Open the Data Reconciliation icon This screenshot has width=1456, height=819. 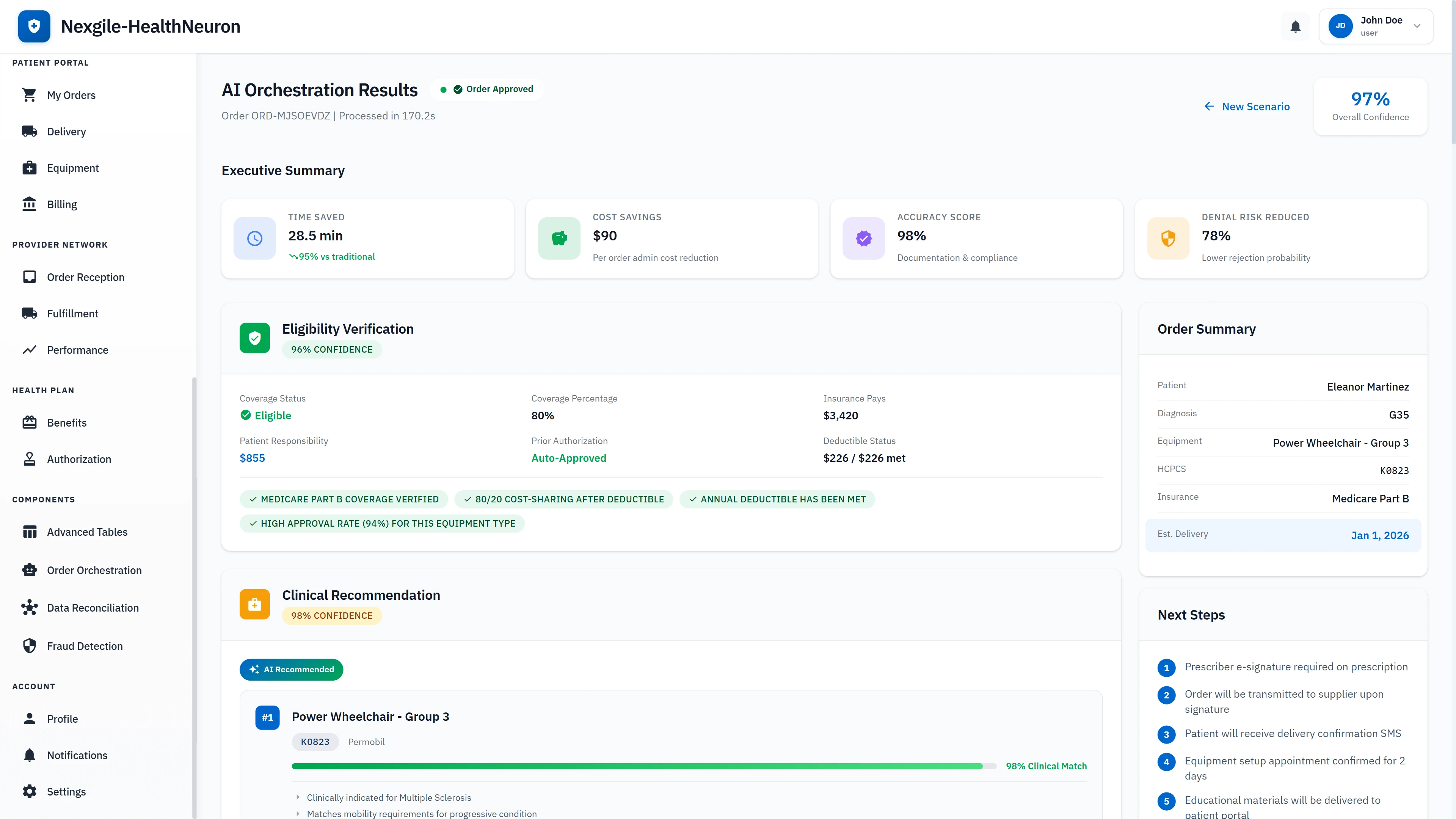click(x=30, y=607)
